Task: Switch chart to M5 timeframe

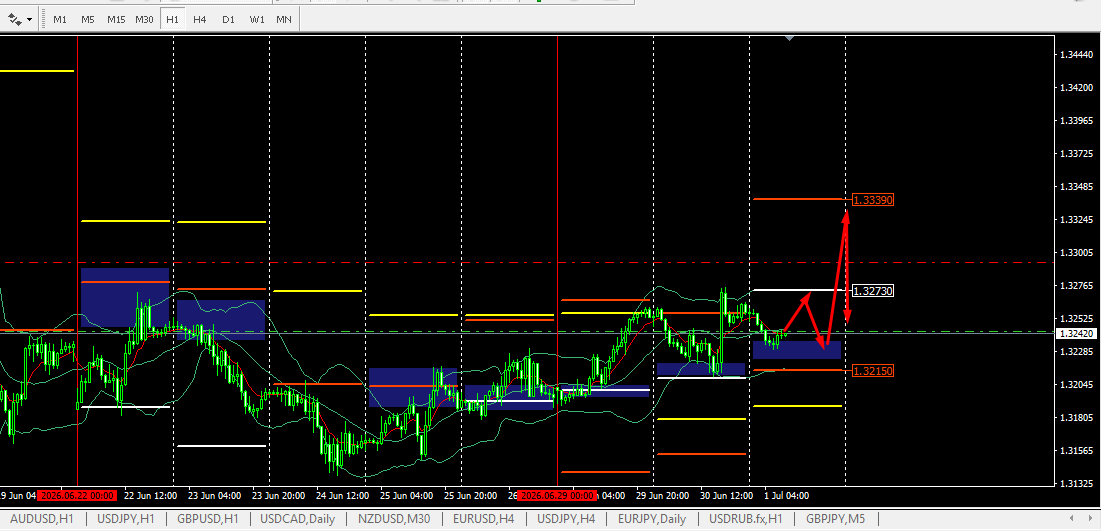Action: point(87,19)
